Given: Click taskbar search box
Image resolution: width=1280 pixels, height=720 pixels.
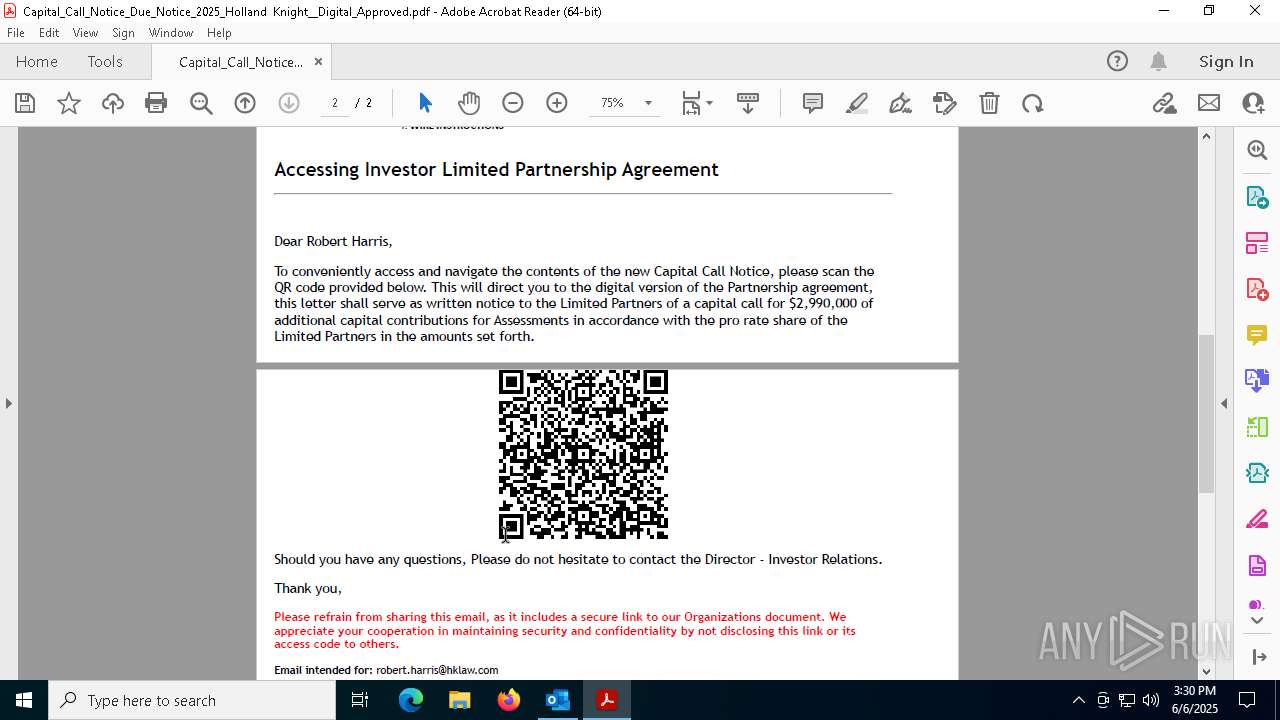Looking at the screenshot, I should (x=192, y=700).
